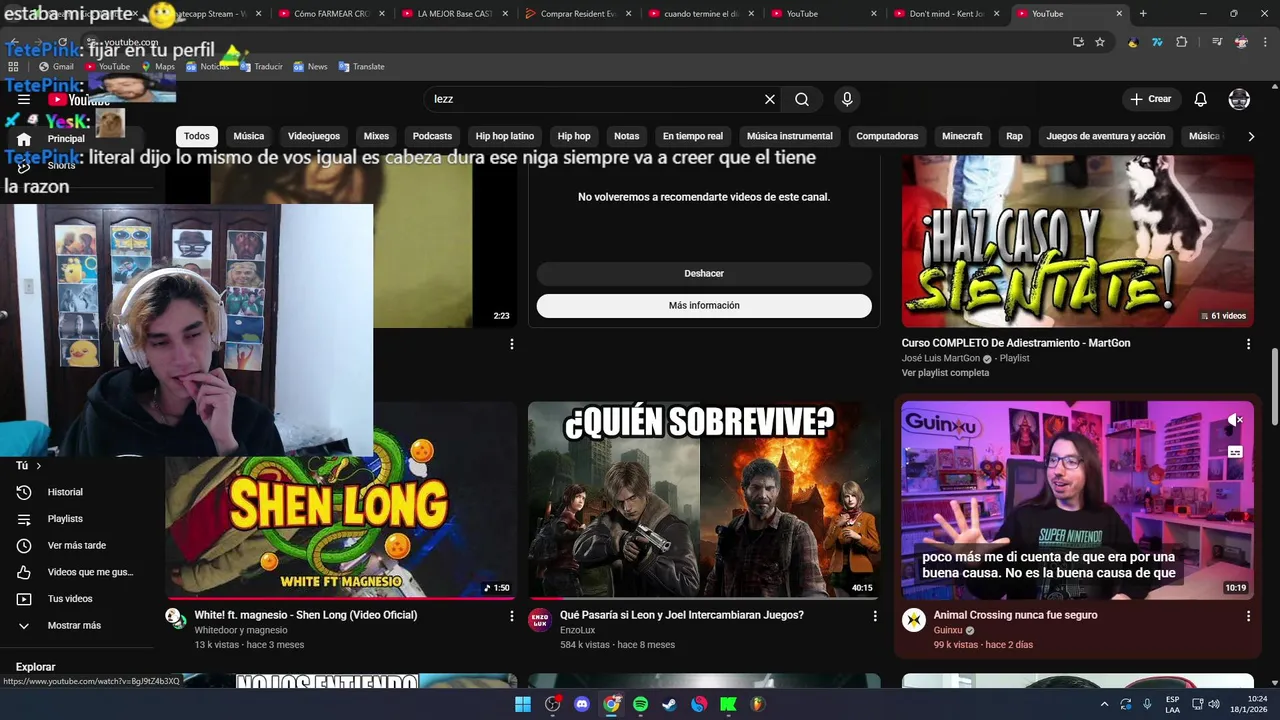Bookmark this page with star icon
Viewport: 1280px width, 720px height.
[1100, 42]
